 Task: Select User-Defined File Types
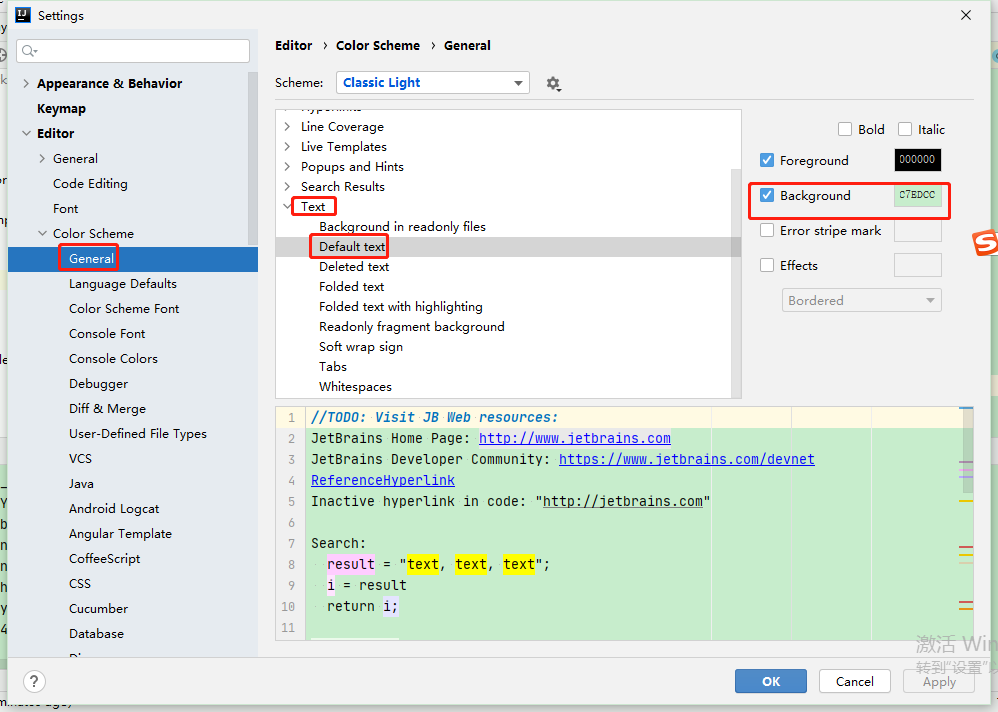[x=138, y=433]
